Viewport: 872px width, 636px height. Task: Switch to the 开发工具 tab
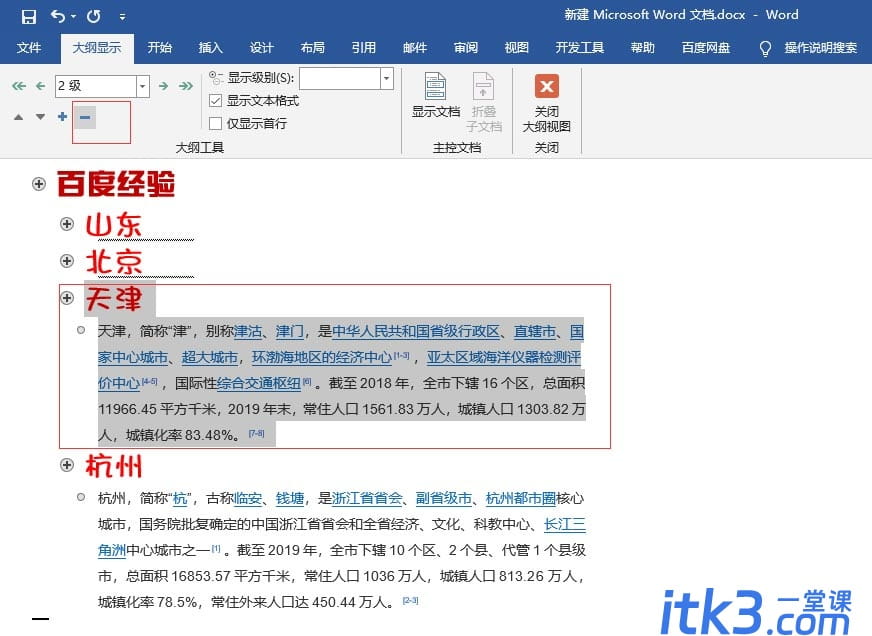coord(579,48)
